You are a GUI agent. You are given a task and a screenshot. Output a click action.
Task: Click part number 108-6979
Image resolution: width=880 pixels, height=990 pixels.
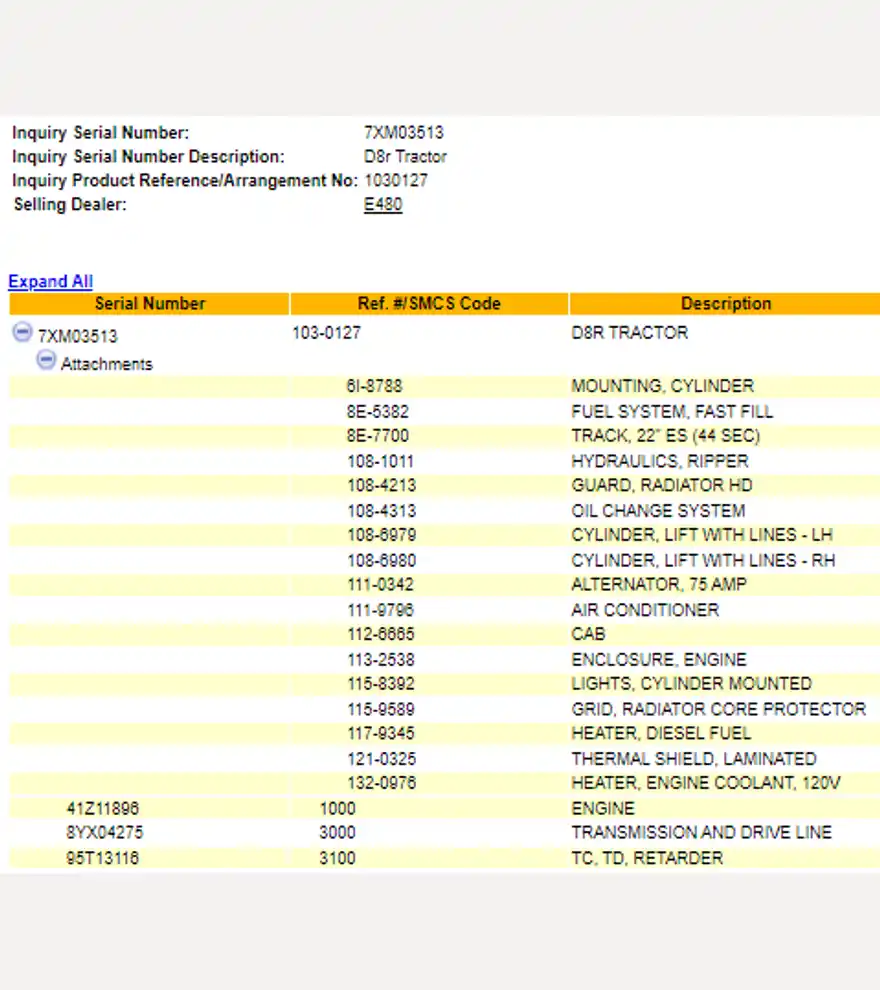(x=382, y=535)
